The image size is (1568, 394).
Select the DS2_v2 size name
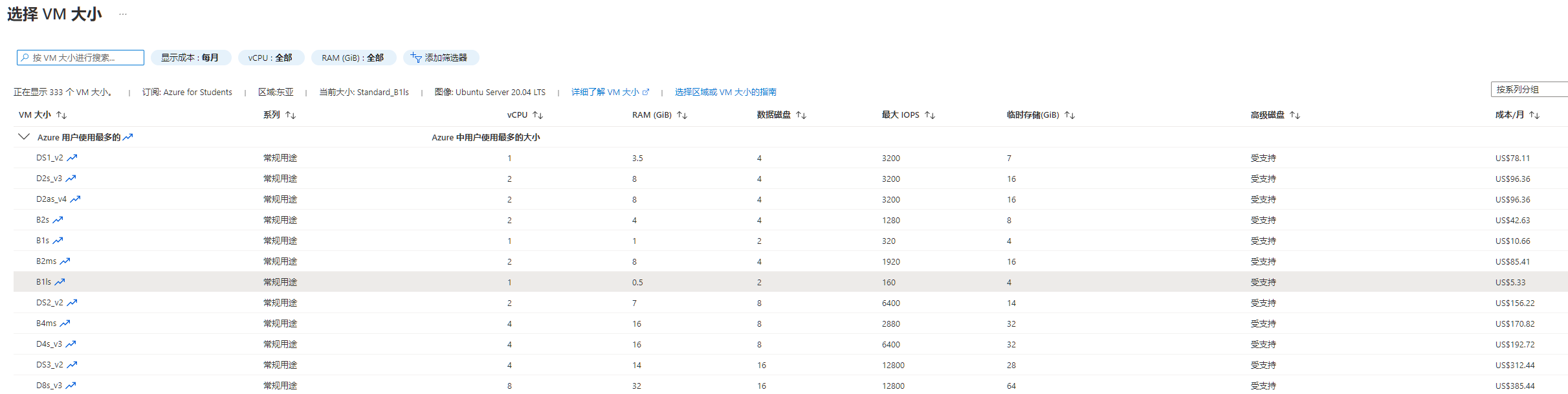pyautogui.click(x=50, y=303)
